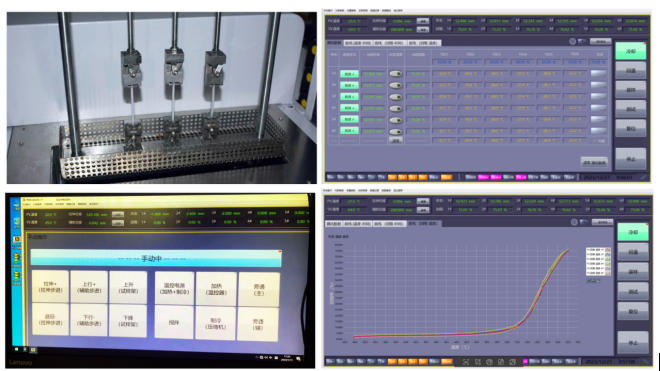Screen dimensions: 660x371
Task: Open notification icon at far right of photographed taskbar
Action: click(x=298, y=359)
